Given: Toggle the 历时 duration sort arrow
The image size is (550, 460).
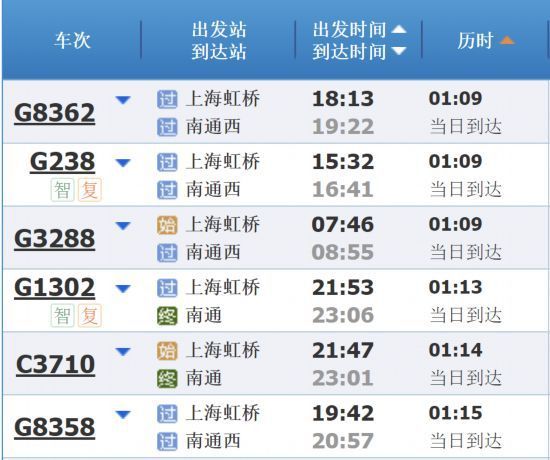Looking at the screenshot, I should coord(507,40).
